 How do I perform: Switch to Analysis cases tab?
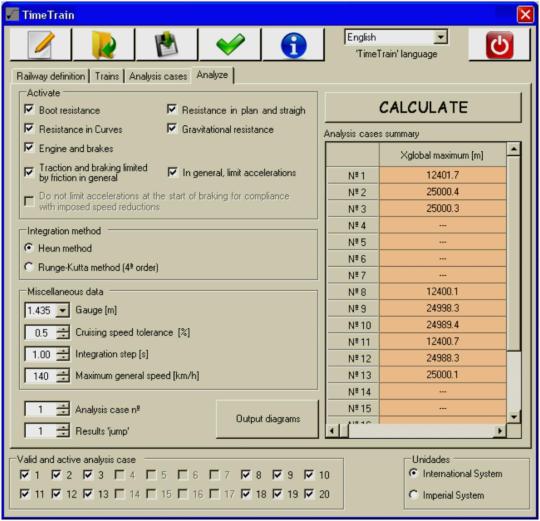(158, 76)
